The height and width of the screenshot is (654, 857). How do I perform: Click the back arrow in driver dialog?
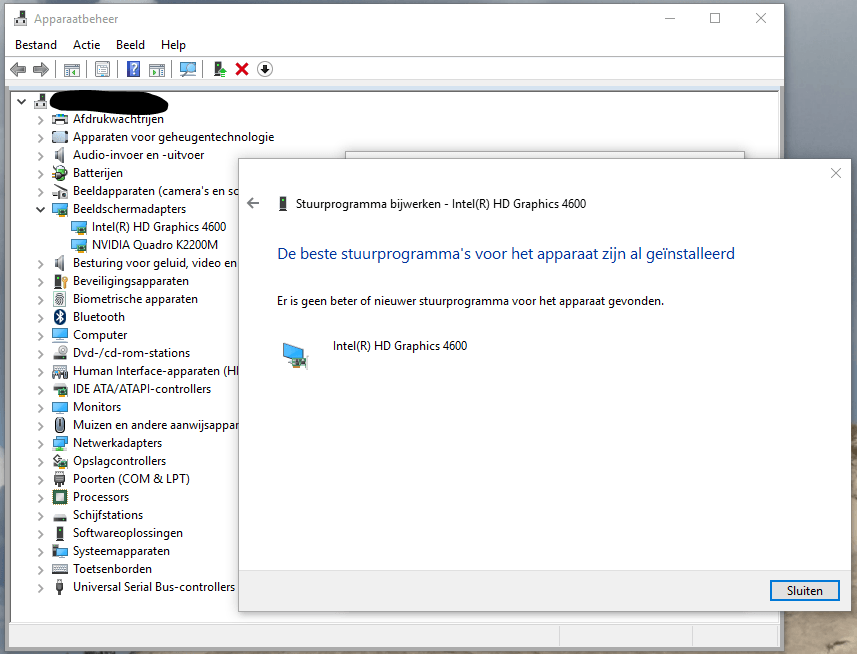(x=253, y=203)
